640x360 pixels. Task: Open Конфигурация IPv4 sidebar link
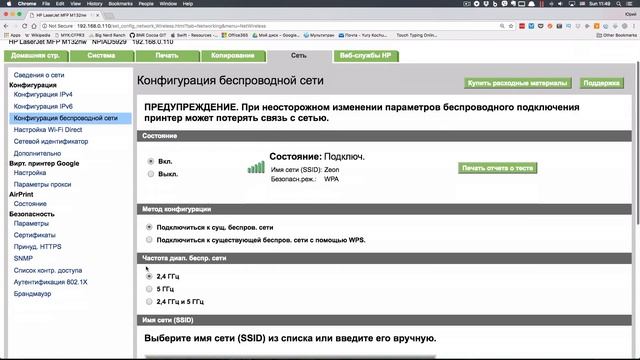[x=43, y=94]
